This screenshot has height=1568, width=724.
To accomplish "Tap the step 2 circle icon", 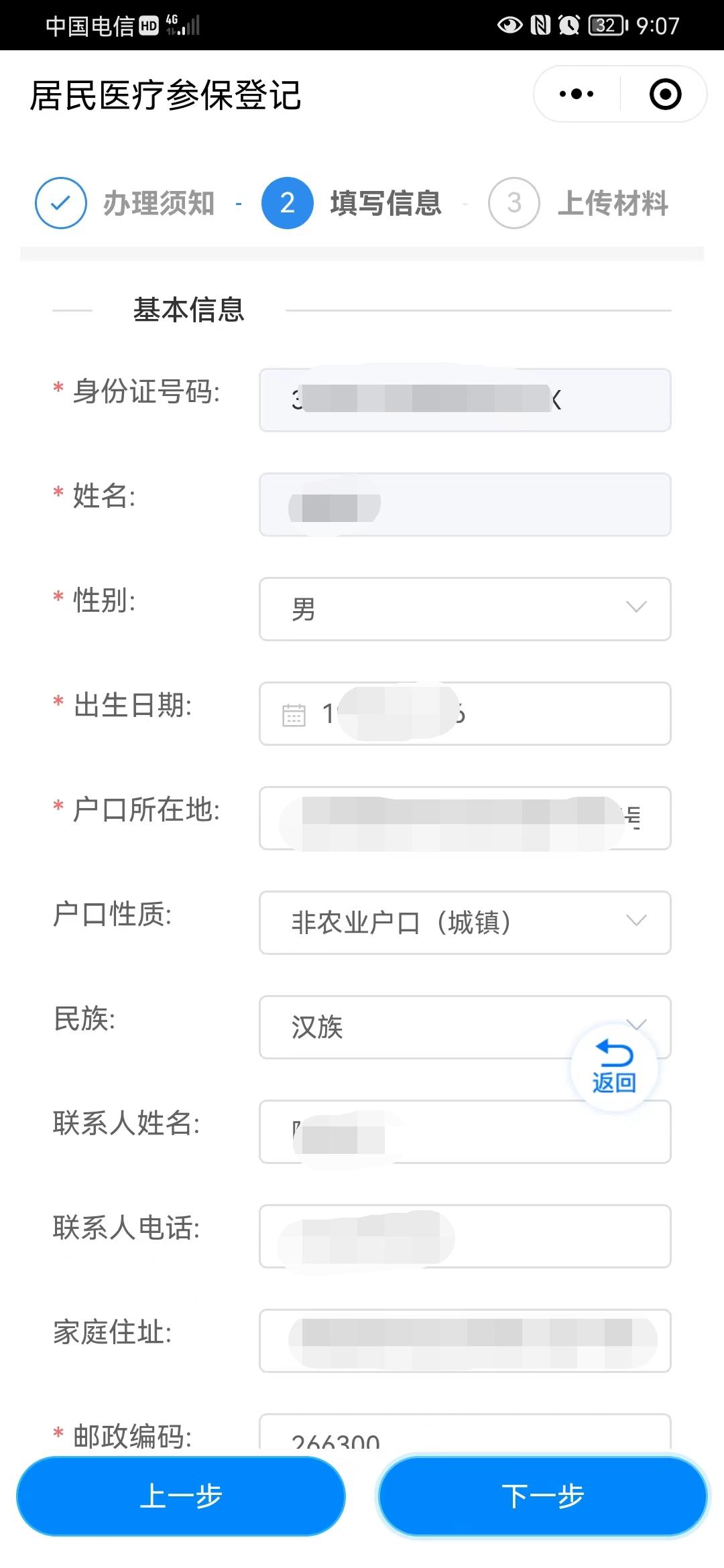I will point(287,203).
